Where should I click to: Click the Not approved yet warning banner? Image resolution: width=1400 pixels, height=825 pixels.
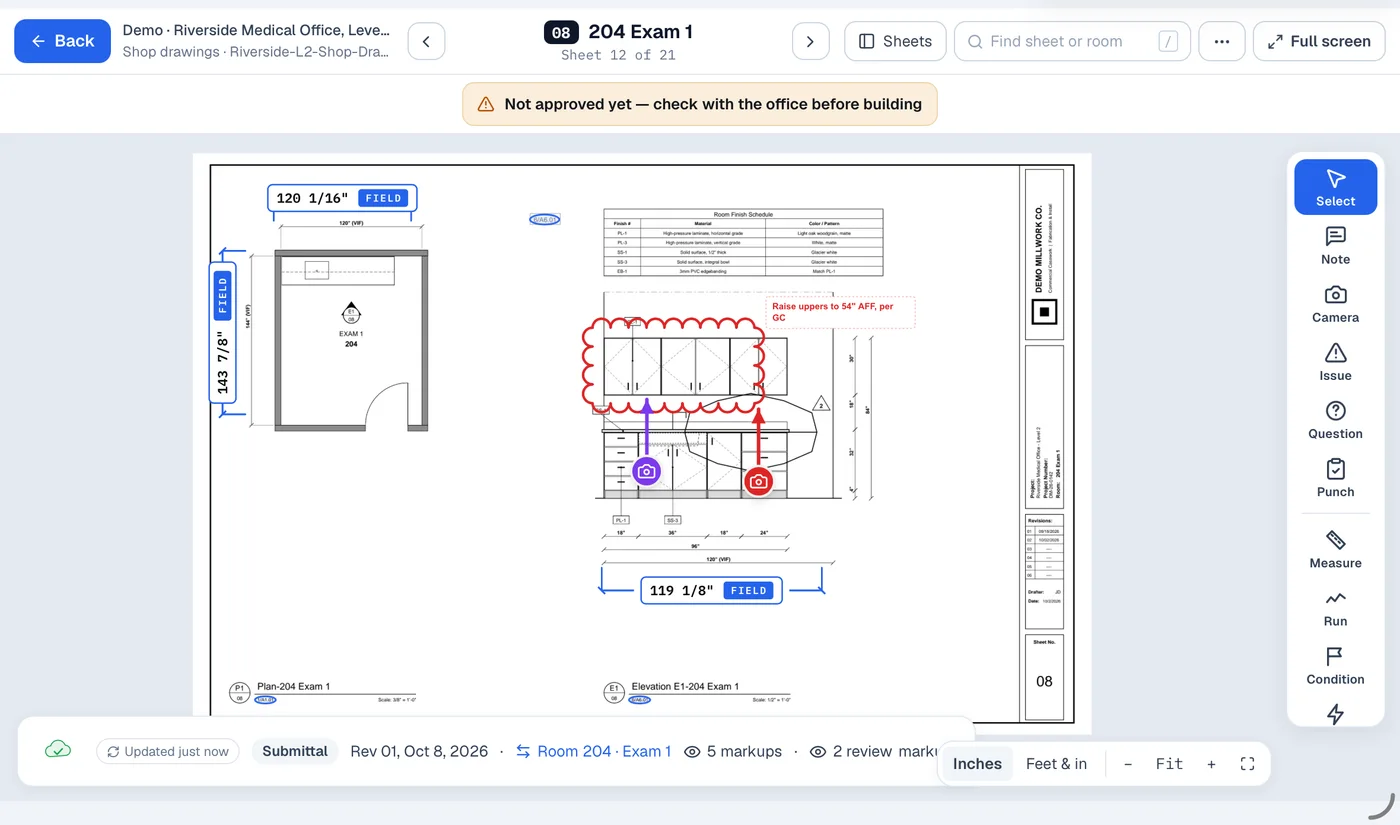pos(700,104)
